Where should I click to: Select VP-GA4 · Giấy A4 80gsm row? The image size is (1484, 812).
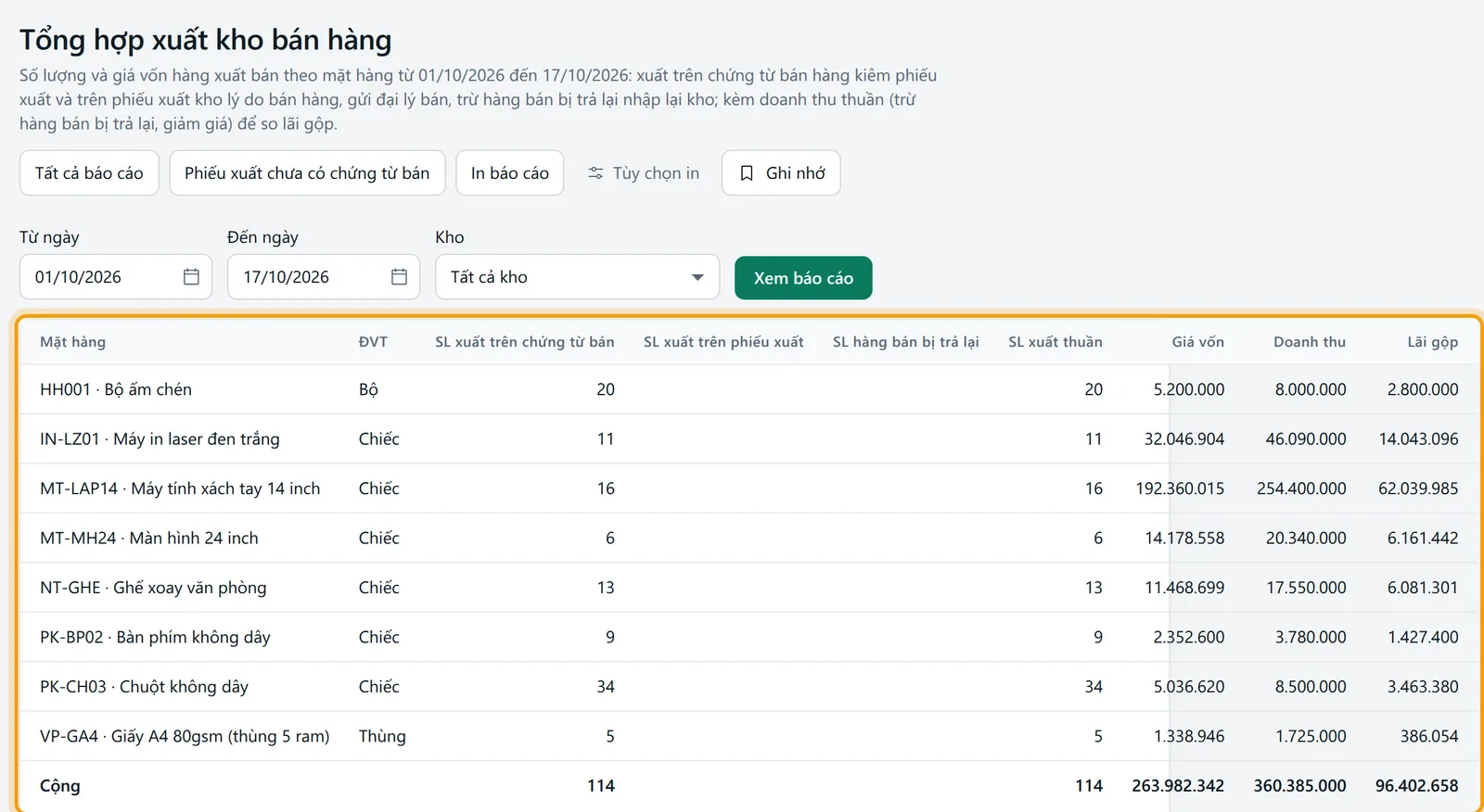[x=748, y=737]
